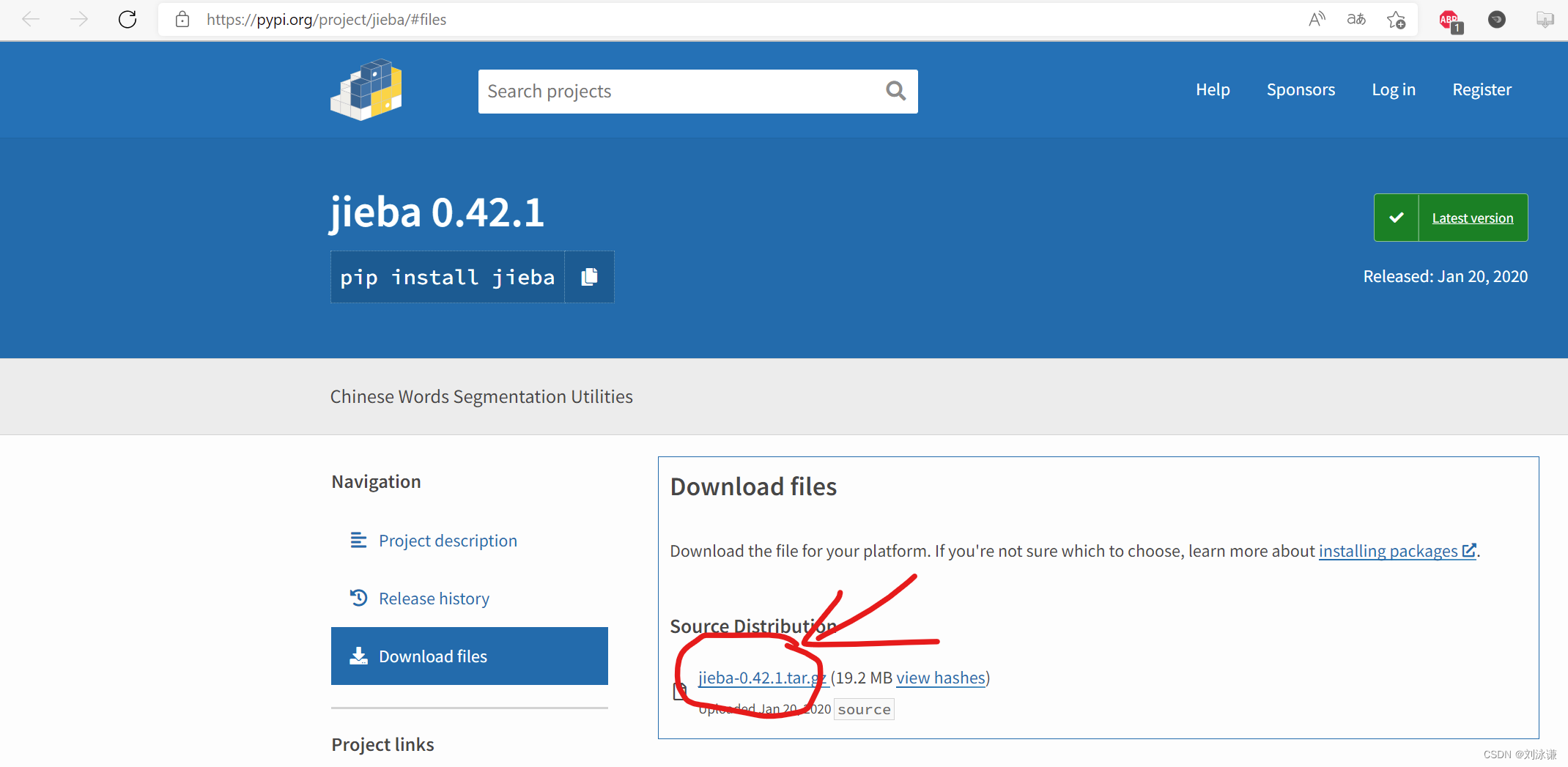Download jieba-0.42.1.tar.gz
1568x767 pixels.
click(x=763, y=678)
